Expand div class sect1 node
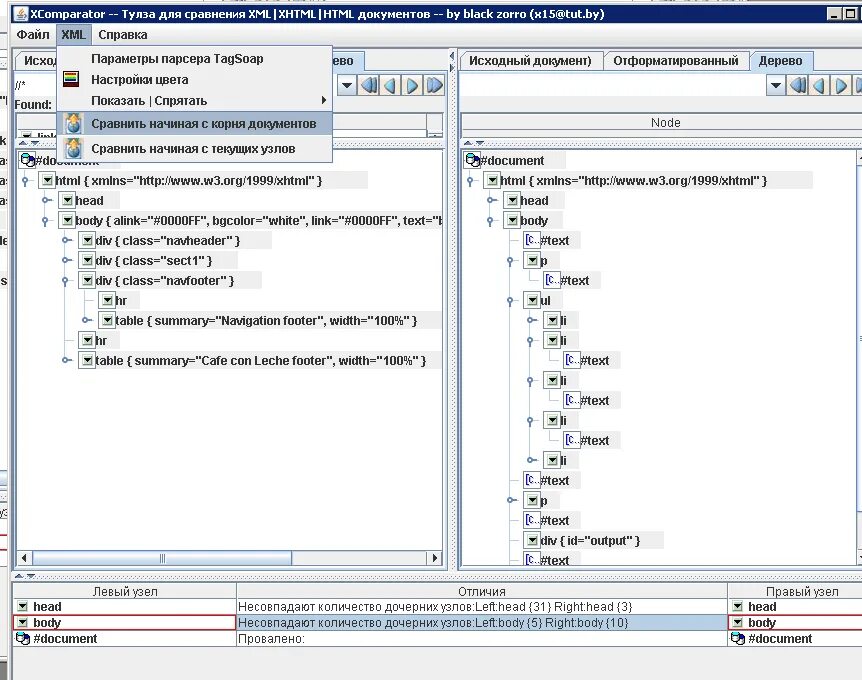 tap(67, 261)
